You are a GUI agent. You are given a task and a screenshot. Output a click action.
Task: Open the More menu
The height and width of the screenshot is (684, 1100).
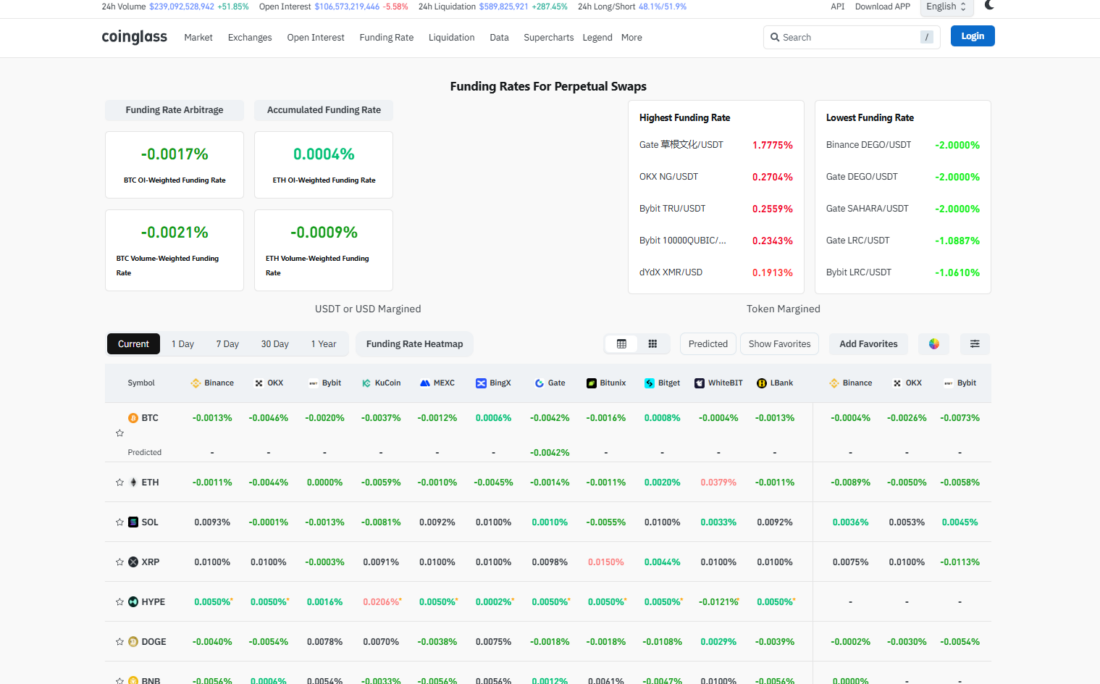(631, 37)
